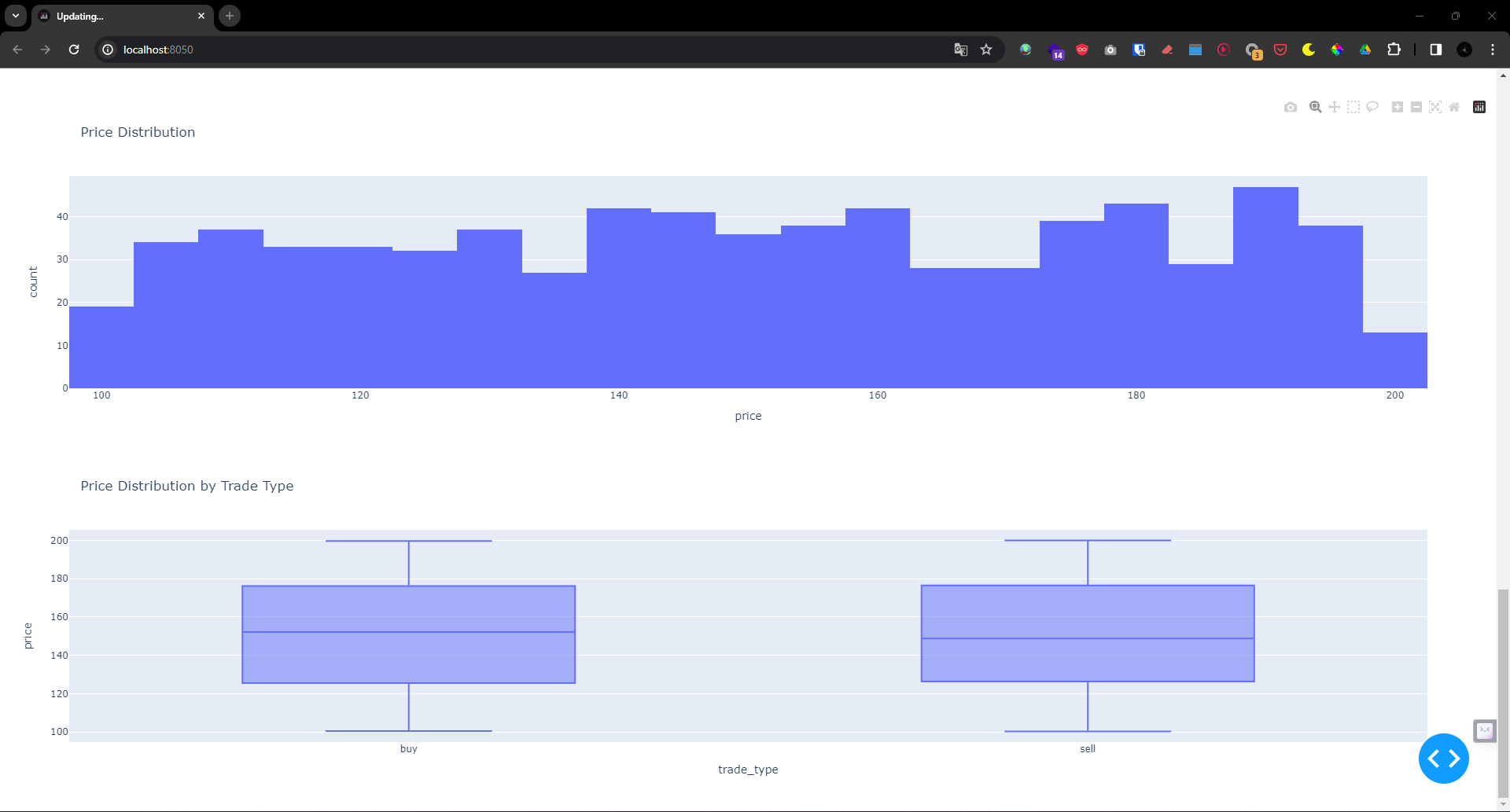Click the Price Distribution by Trade Type title
The image size is (1510, 812).
point(187,486)
